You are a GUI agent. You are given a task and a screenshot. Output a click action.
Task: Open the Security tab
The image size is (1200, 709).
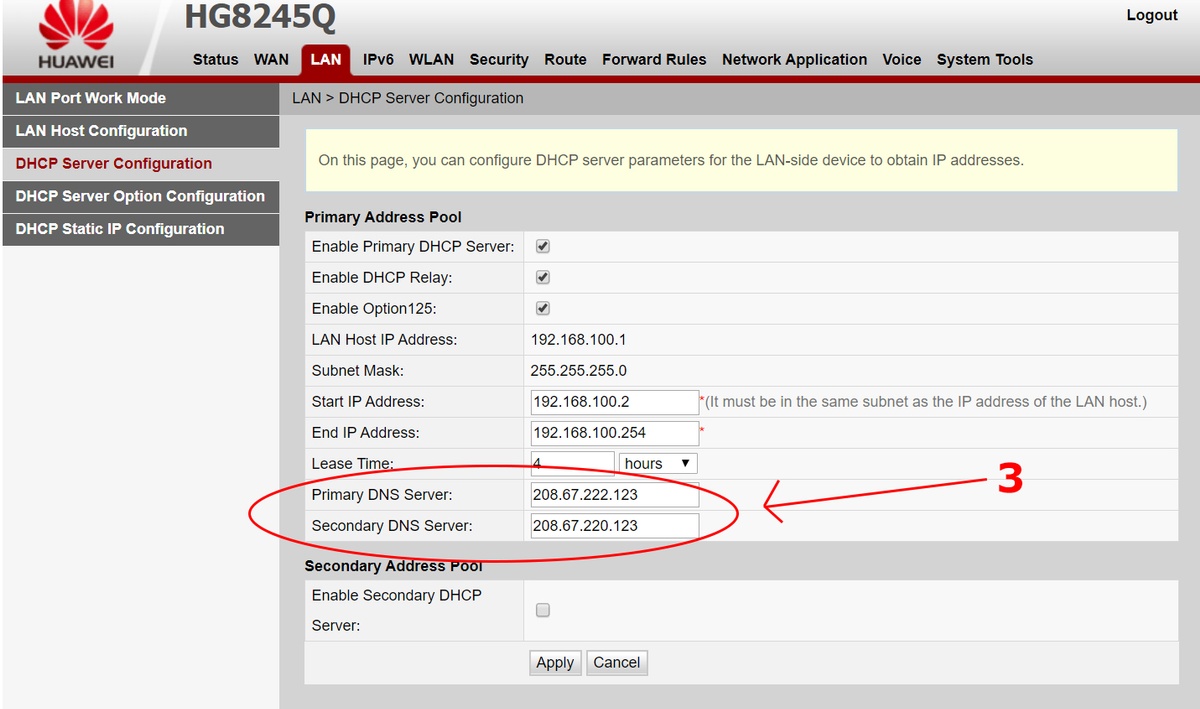click(x=498, y=59)
